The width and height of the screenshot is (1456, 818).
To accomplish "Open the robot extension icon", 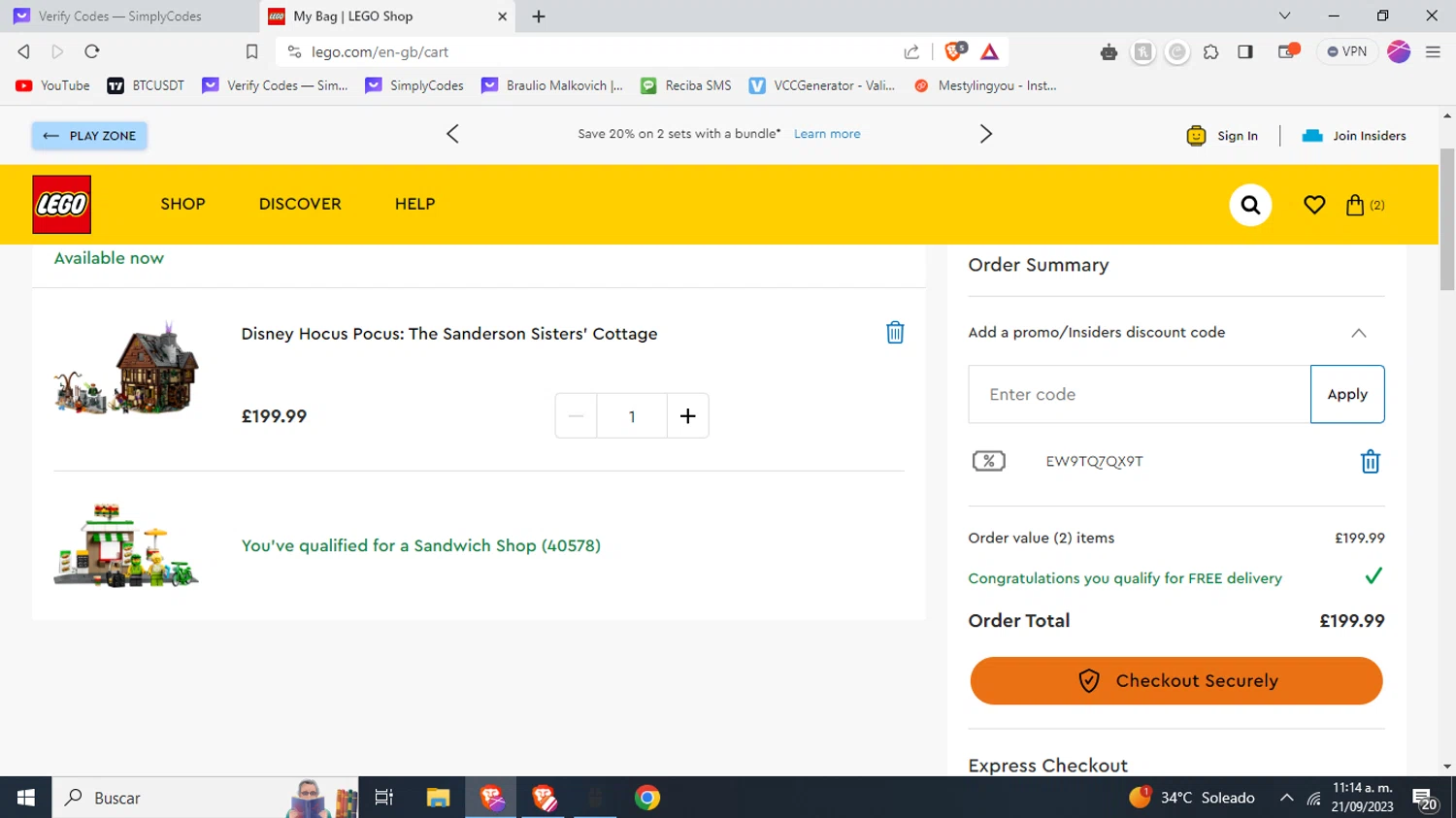I will 1109,51.
